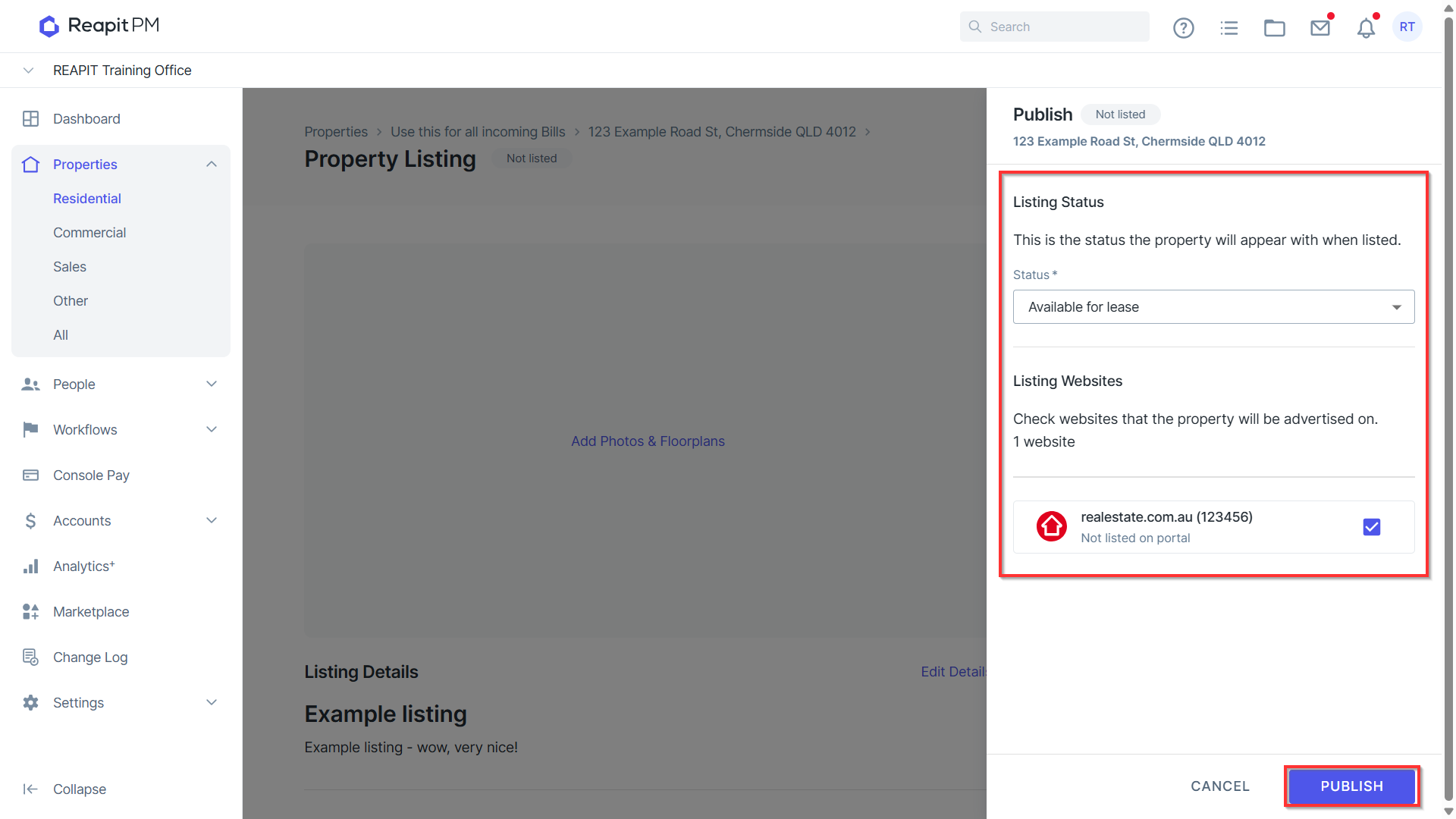Image resolution: width=1456 pixels, height=819 pixels.
Task: Click the Console Pay card icon
Action: [30, 475]
